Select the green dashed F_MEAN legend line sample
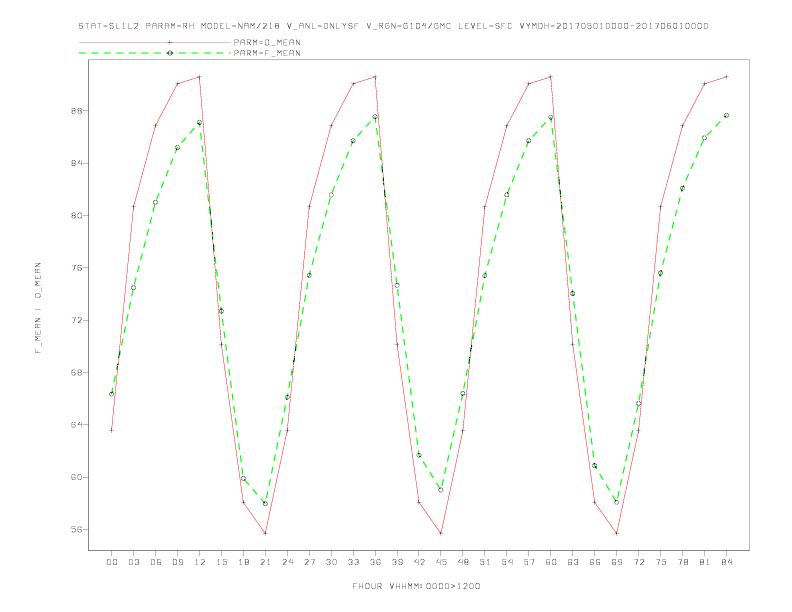Image resolution: width=792 pixels, height=612 pixels. click(x=155, y=53)
